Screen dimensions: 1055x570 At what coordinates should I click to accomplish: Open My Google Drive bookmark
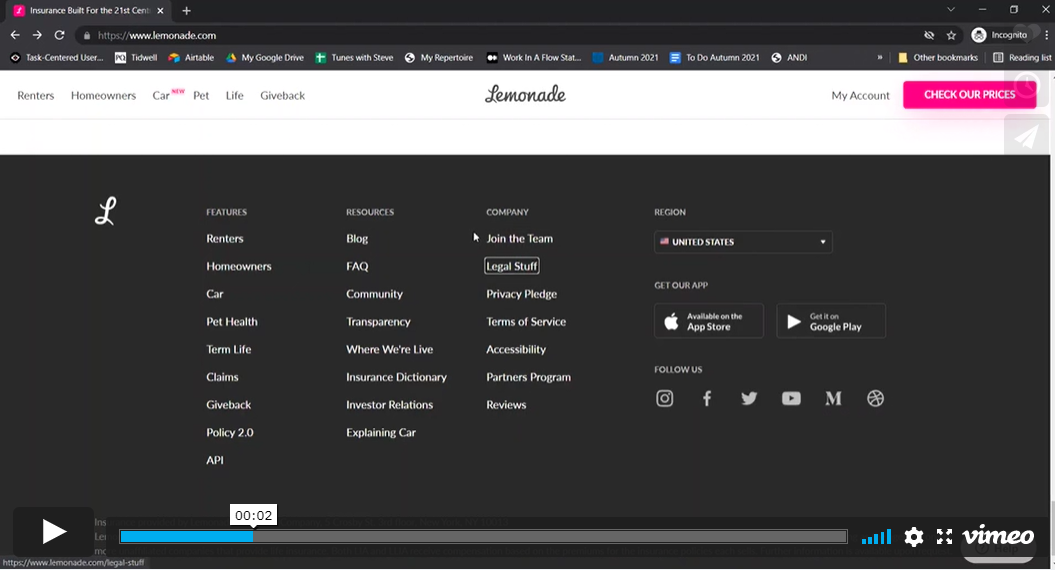tap(264, 58)
